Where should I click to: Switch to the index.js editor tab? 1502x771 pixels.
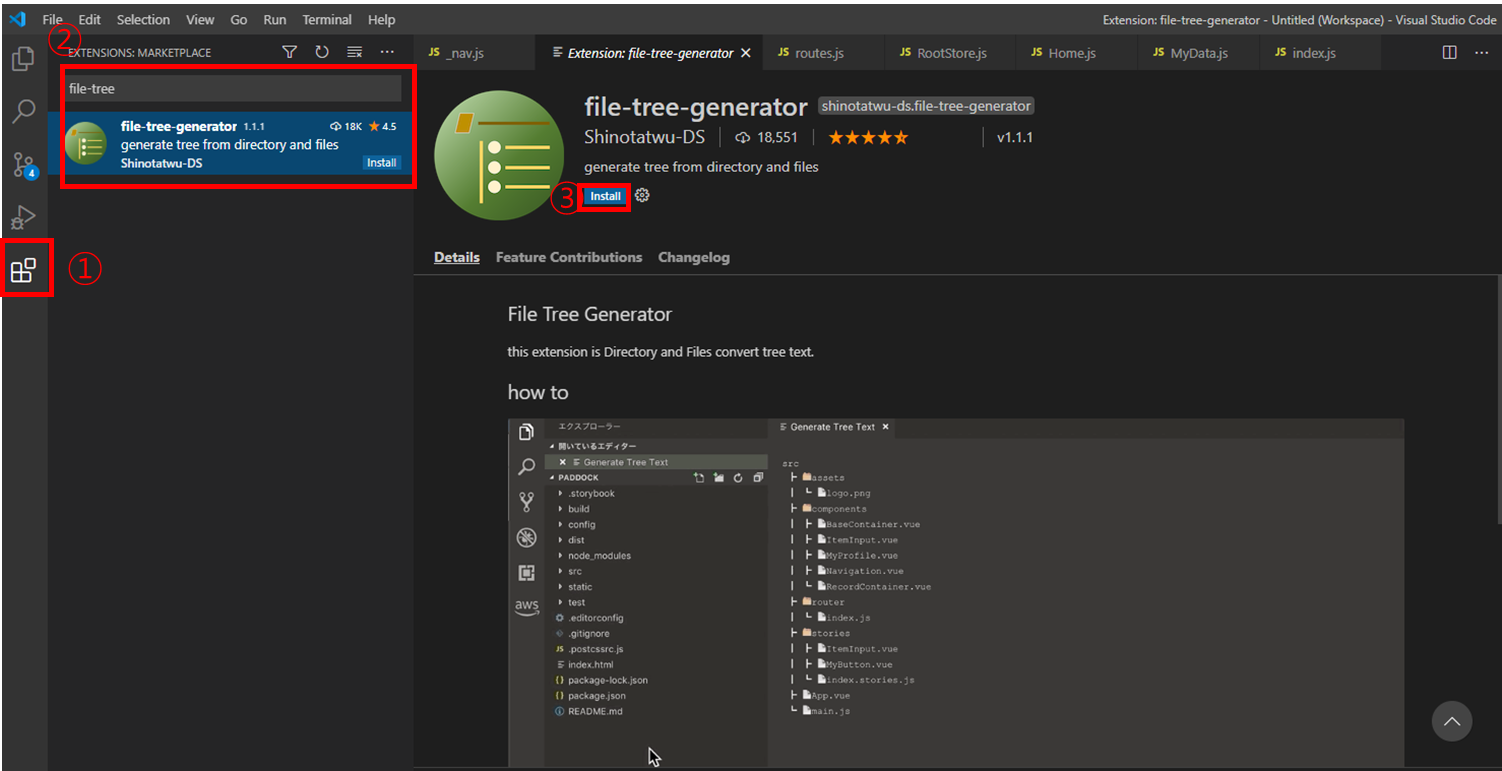coord(1322,53)
